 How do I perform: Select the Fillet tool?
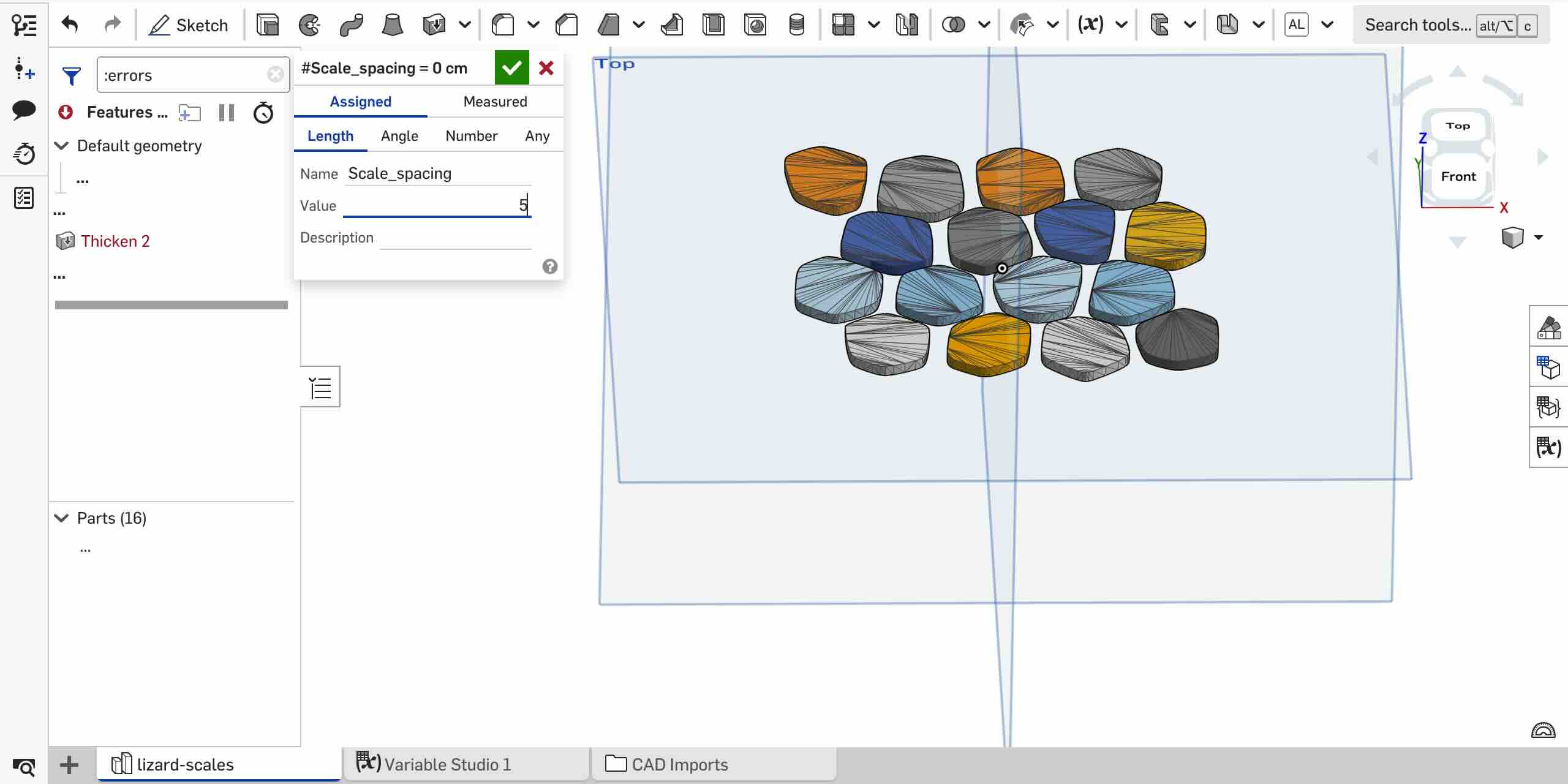[x=503, y=25]
